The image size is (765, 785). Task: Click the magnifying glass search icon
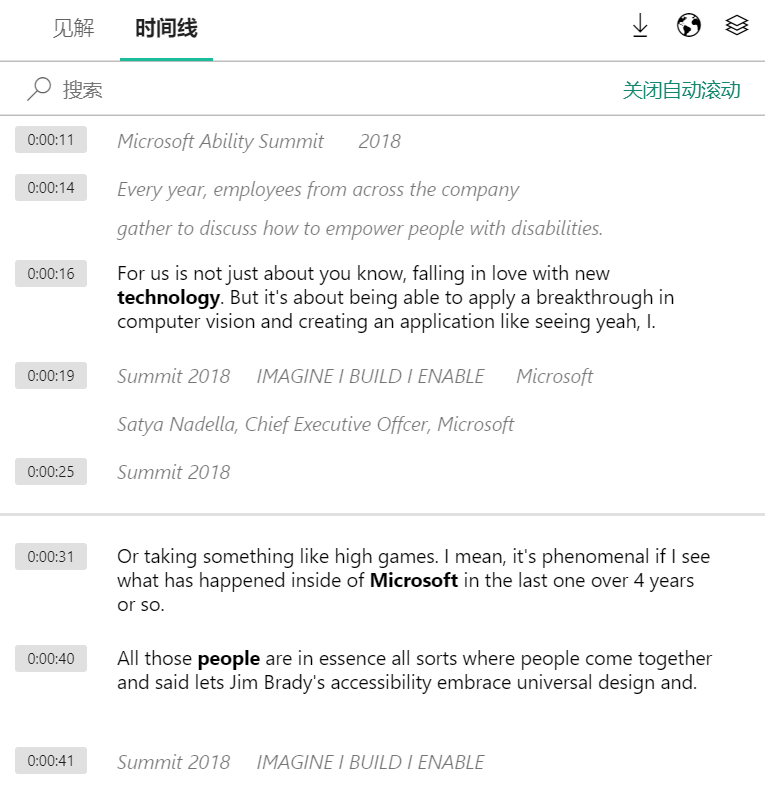(39, 89)
